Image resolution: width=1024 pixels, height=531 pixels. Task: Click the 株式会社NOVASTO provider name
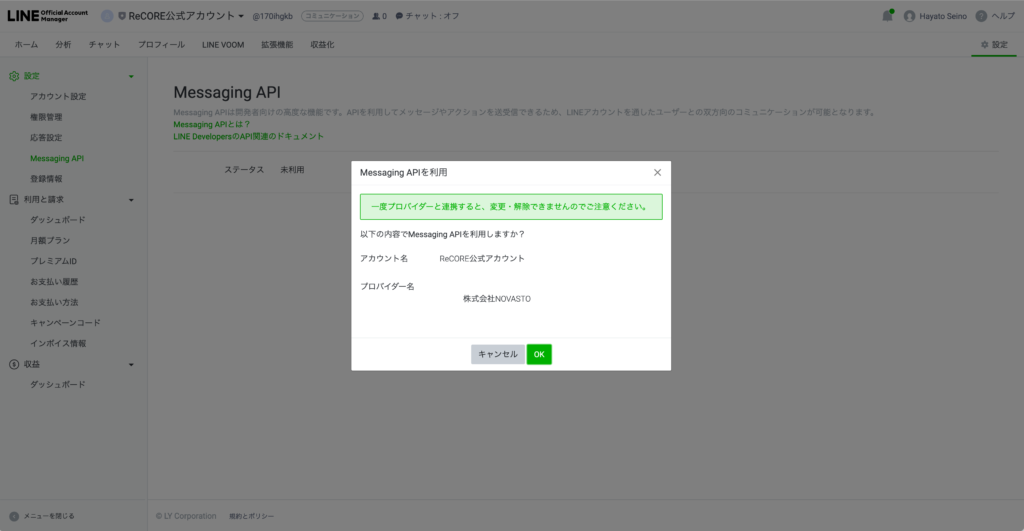pos(497,298)
